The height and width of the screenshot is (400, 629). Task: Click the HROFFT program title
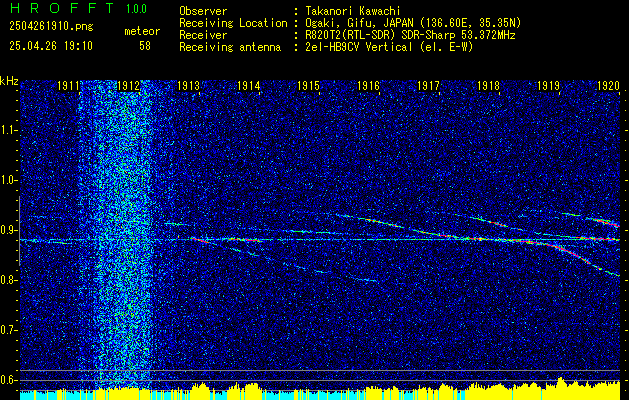(x=62, y=8)
